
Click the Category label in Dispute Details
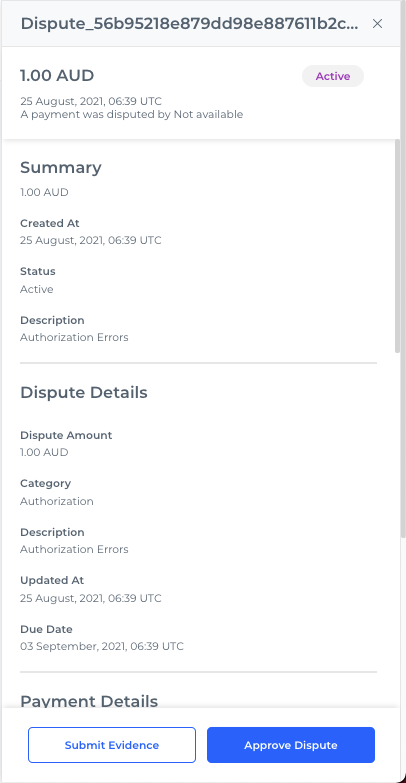pos(45,483)
